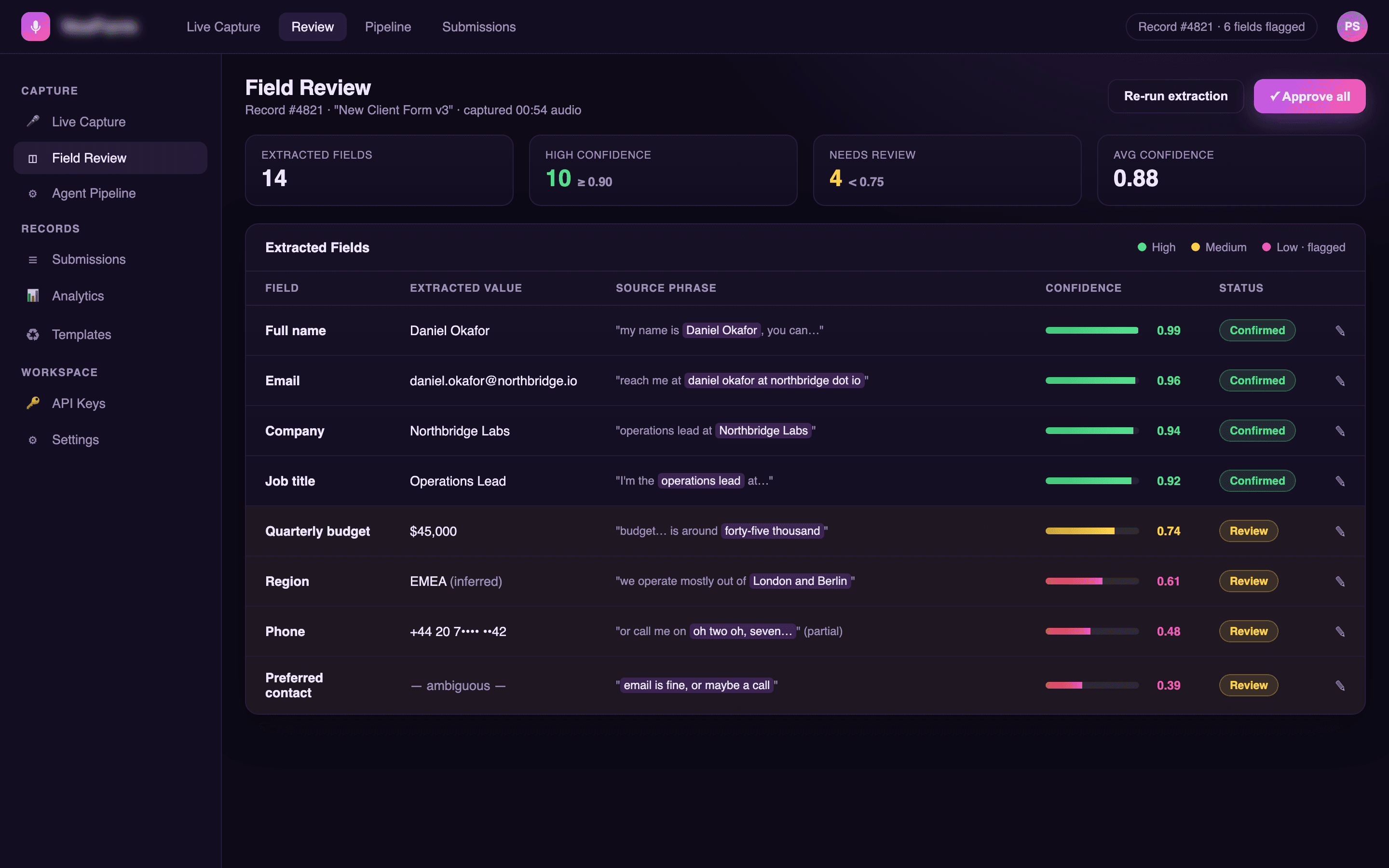Click the Agent Pipeline gear icon
The image size is (1389, 868).
pyautogui.click(x=33, y=193)
